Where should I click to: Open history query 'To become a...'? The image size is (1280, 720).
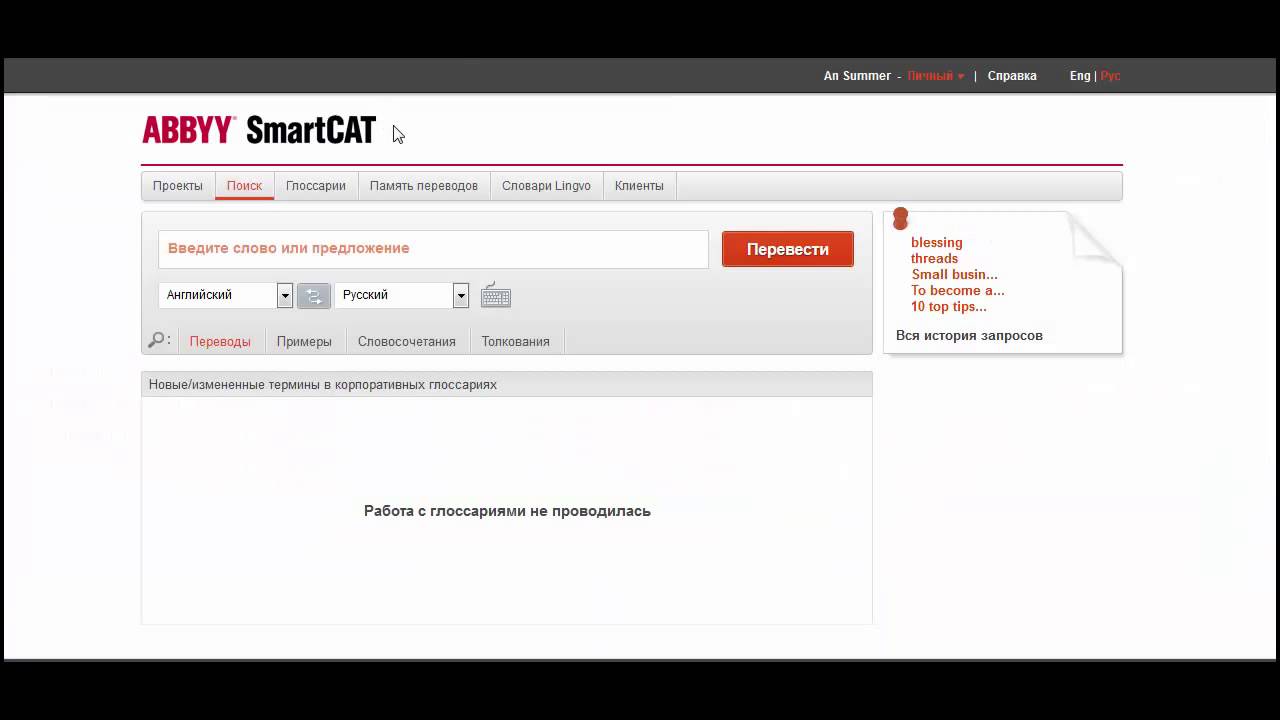(x=958, y=291)
